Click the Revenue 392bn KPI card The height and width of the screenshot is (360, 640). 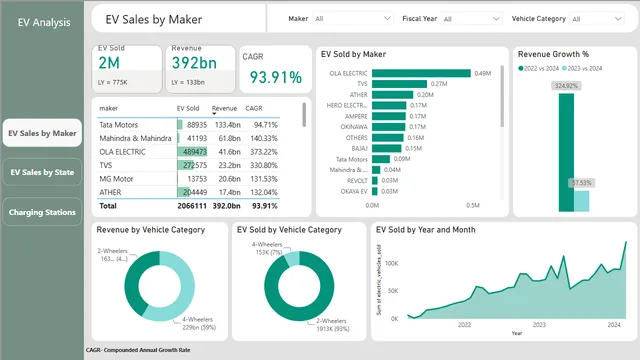(x=200, y=69)
